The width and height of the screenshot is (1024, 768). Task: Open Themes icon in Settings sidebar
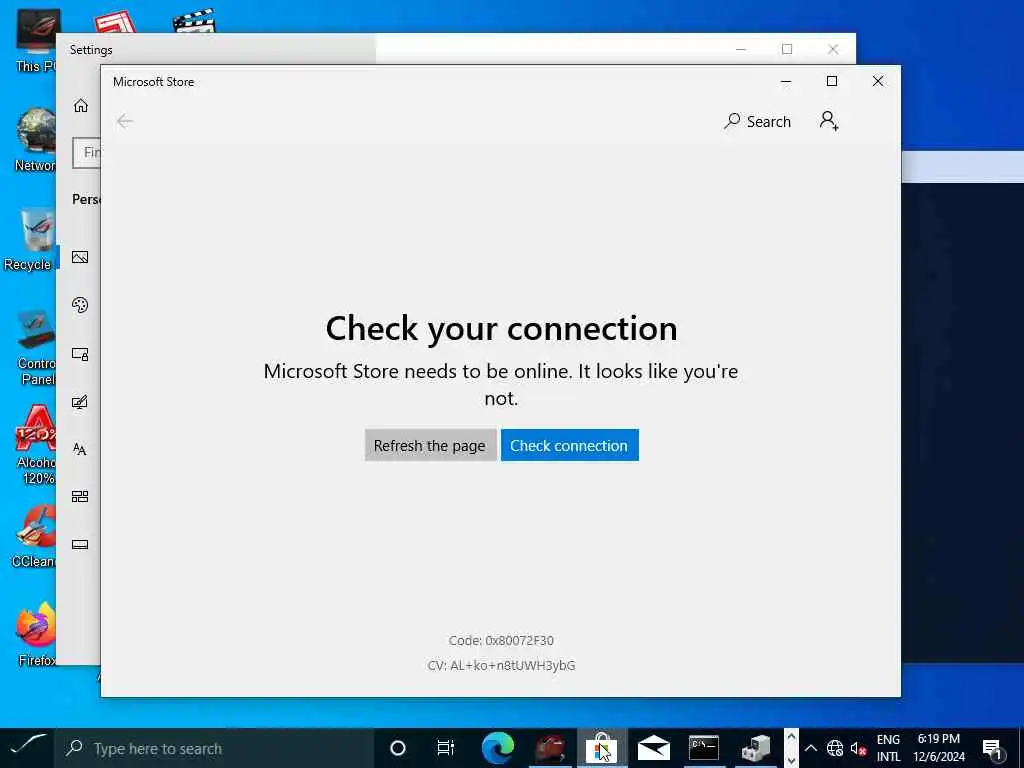click(x=80, y=402)
